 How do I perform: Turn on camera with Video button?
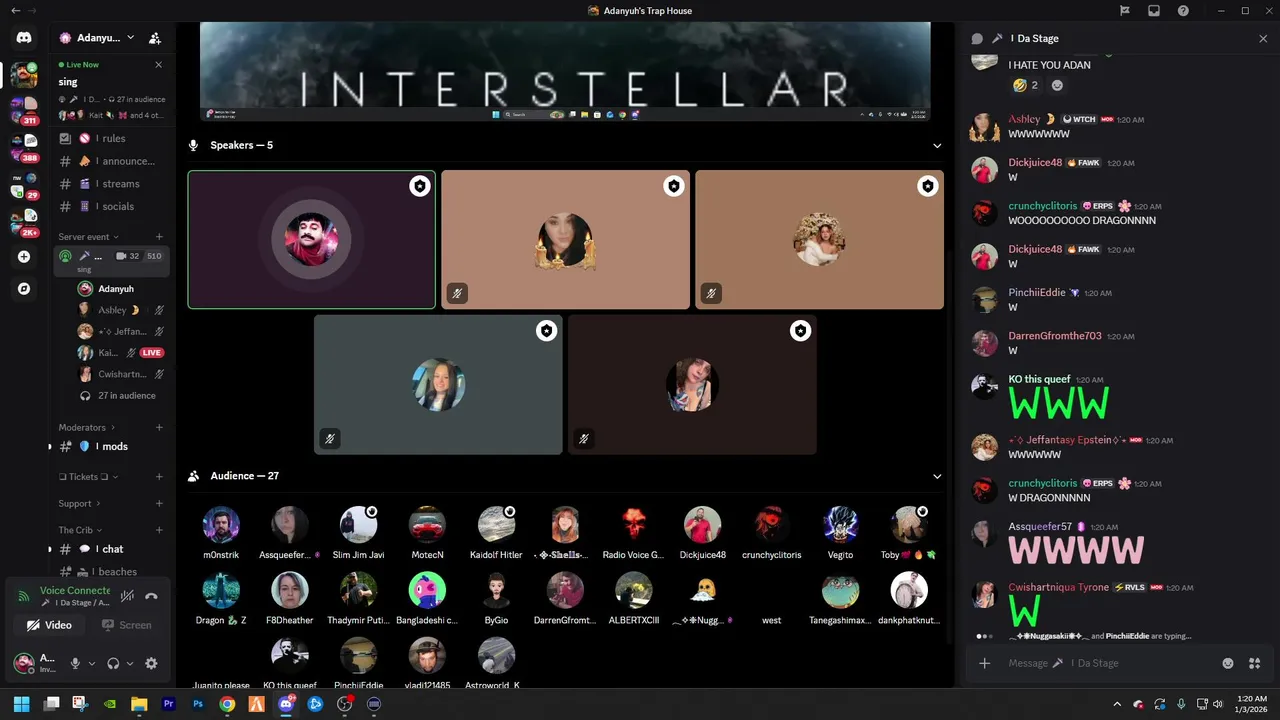(x=49, y=625)
